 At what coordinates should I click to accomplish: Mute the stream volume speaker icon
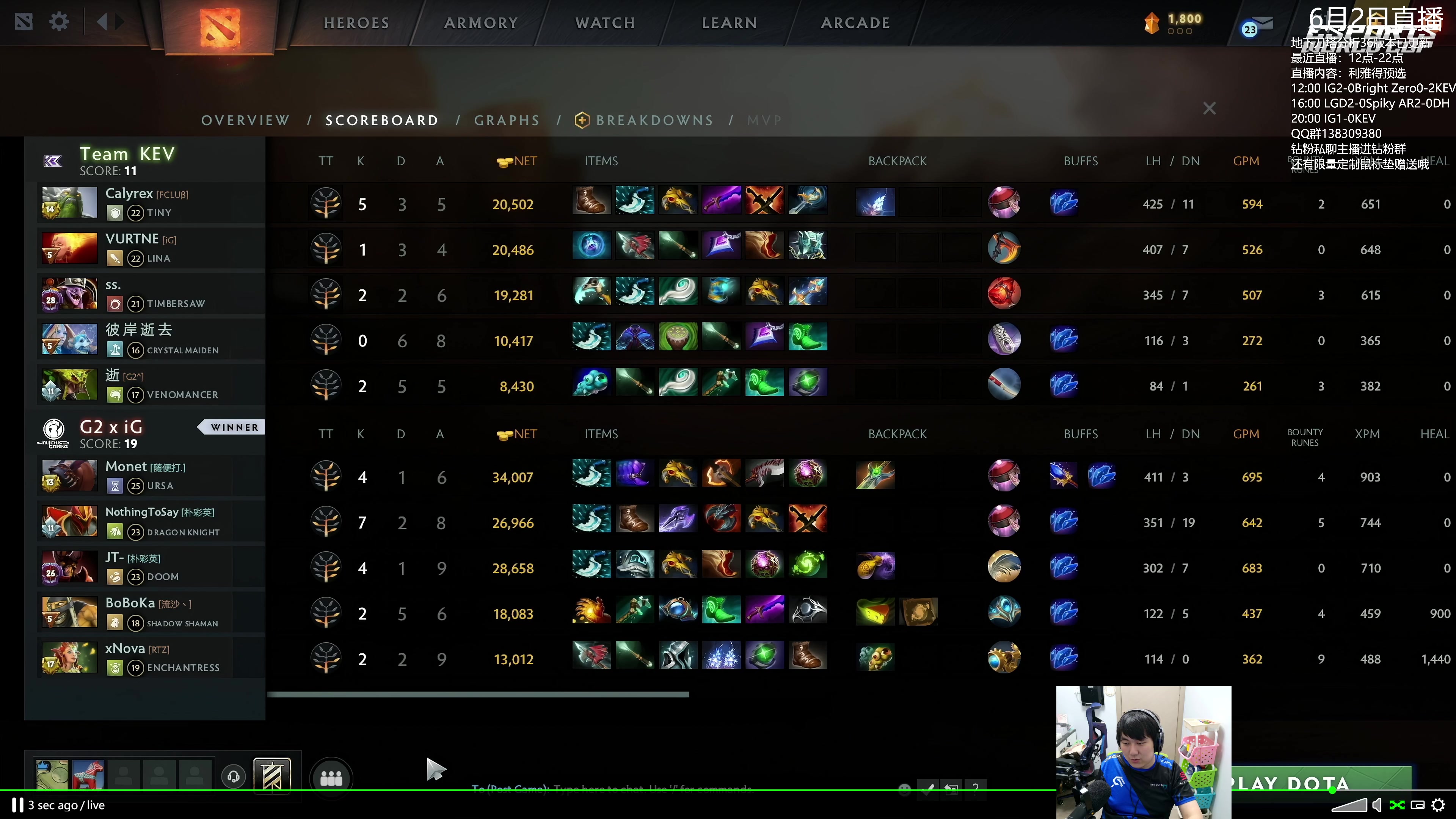pos(1378,805)
